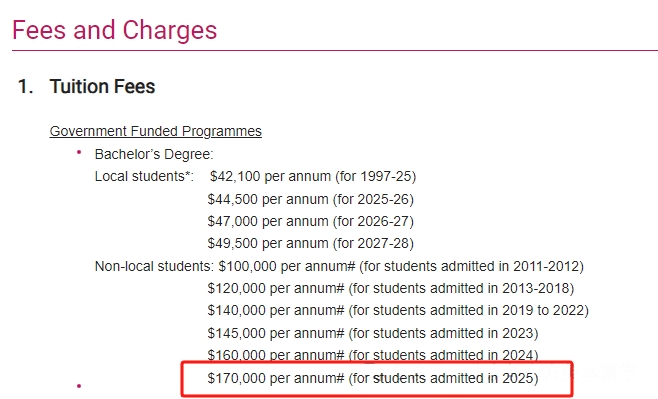Click the highlighted $170,000 per annum 2025 line
658x399 pixels.
click(373, 378)
